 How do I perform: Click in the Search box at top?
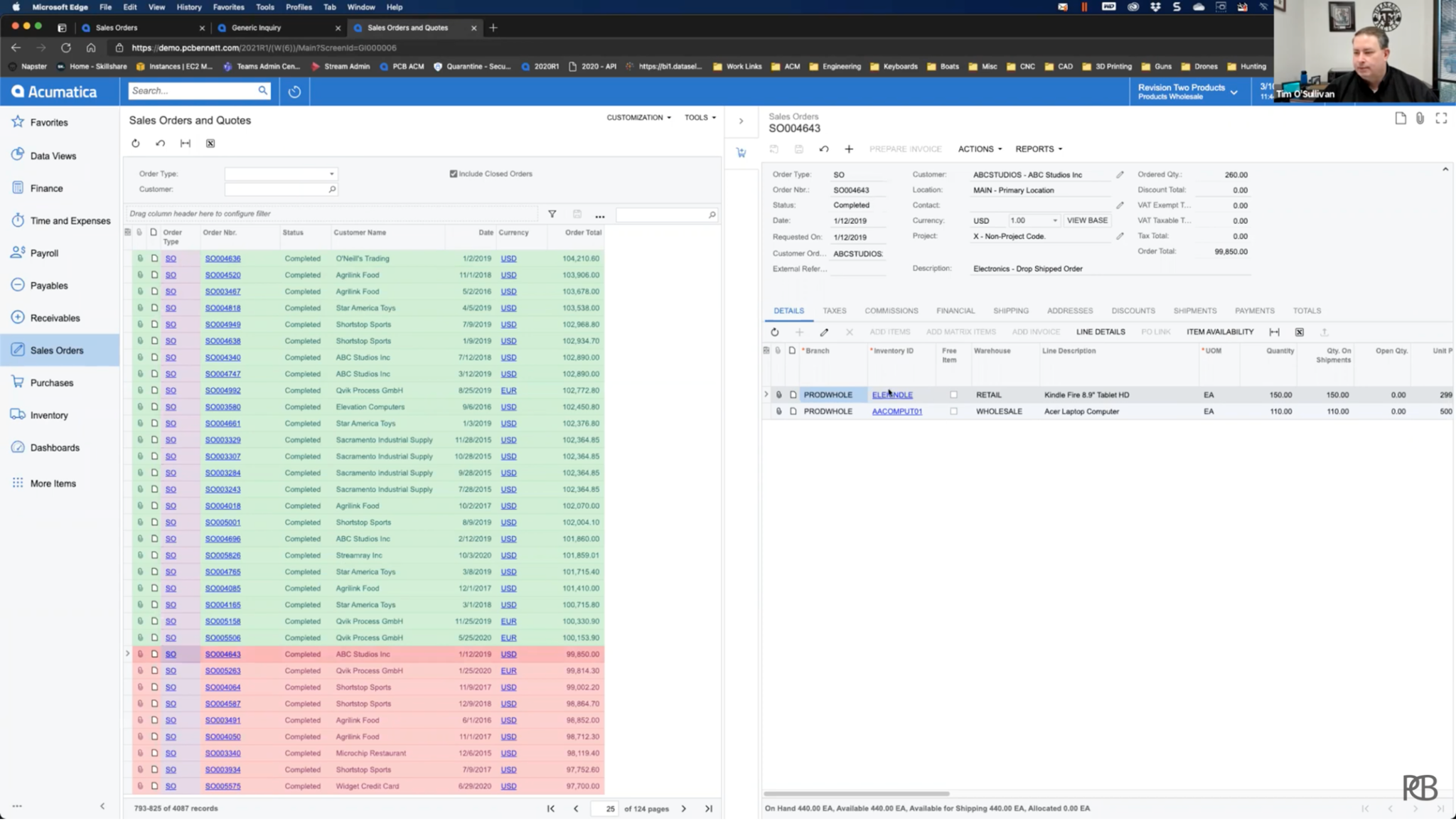click(x=192, y=90)
